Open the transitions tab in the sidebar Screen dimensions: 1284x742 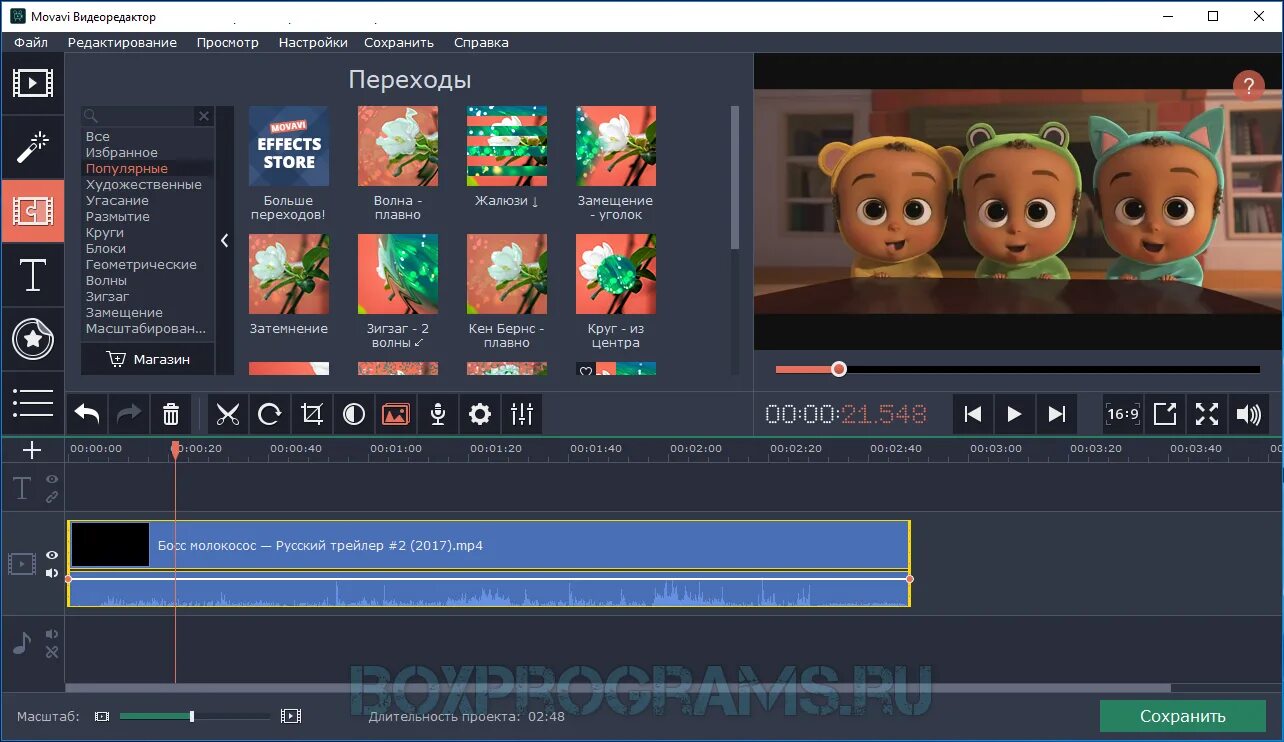coord(33,211)
